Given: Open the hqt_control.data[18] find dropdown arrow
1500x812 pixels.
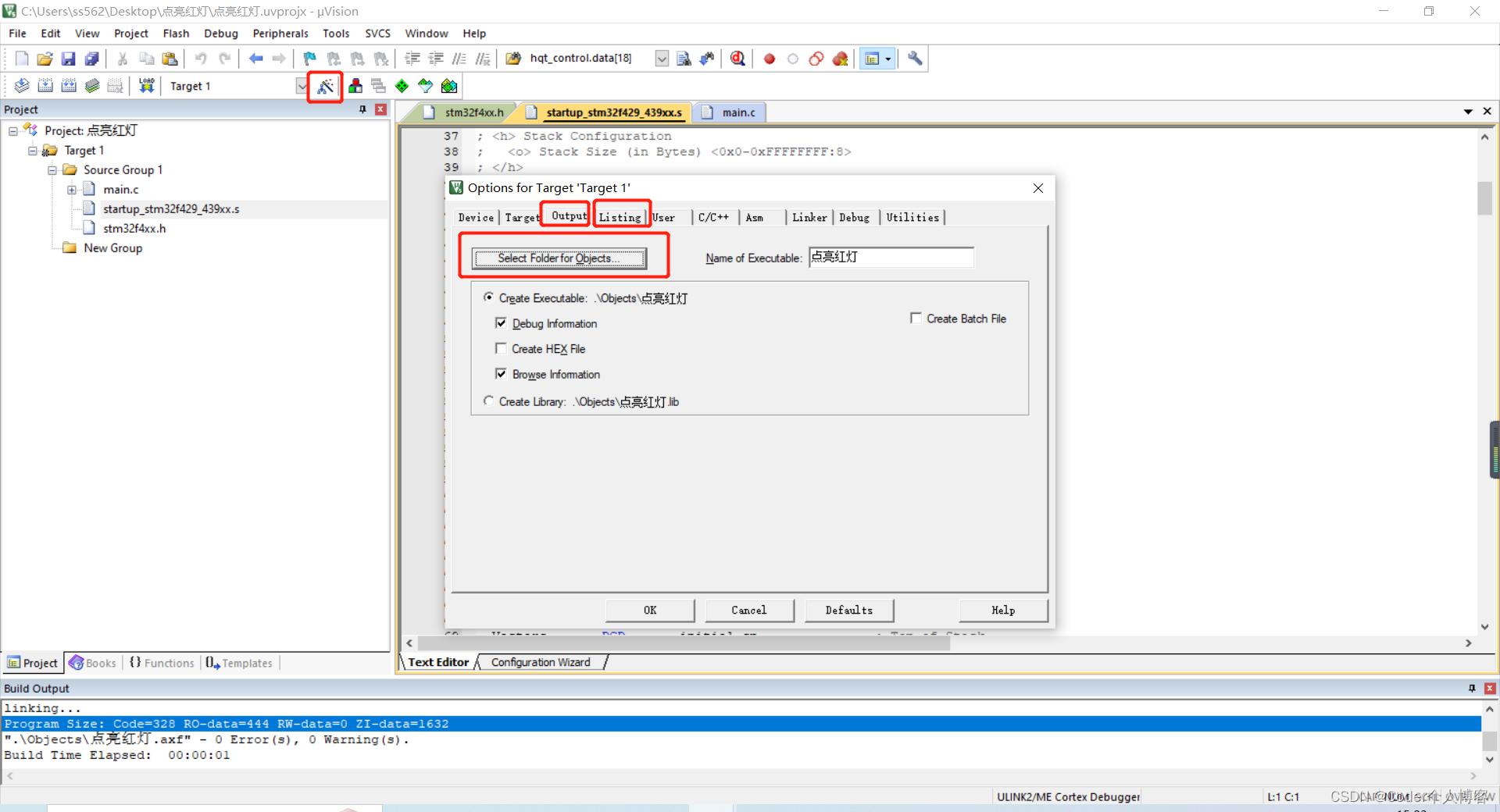Looking at the screenshot, I should click(x=662, y=59).
